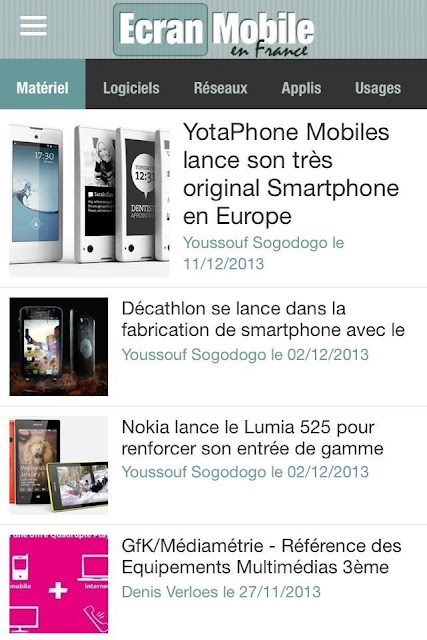This screenshot has height=640, width=427.
Task: Tap the white plus icon in pink image
Action: (58, 590)
